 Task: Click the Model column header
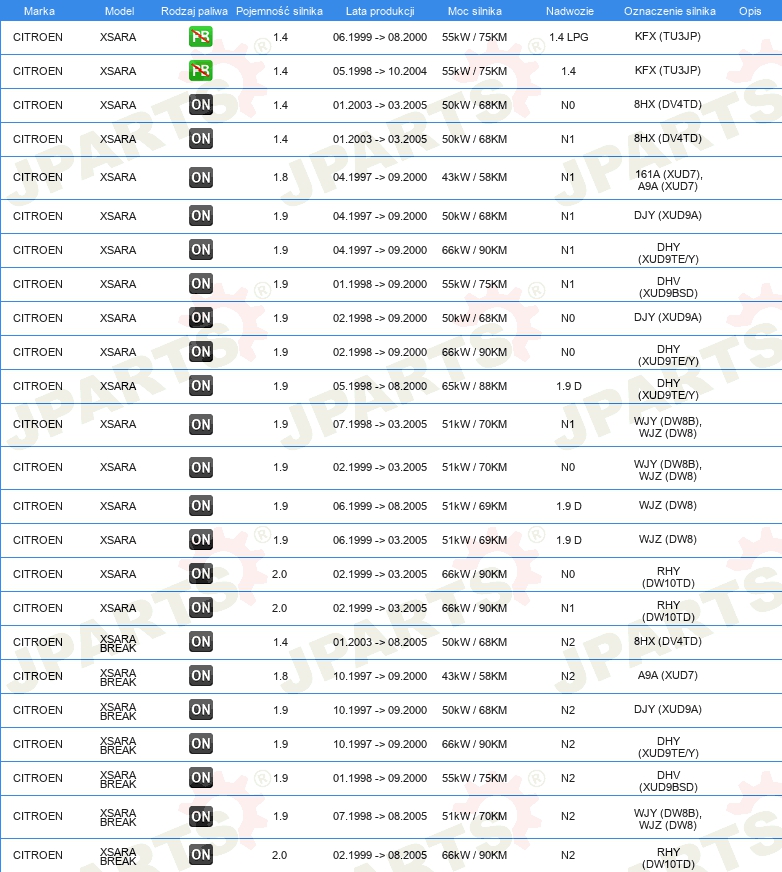(120, 11)
